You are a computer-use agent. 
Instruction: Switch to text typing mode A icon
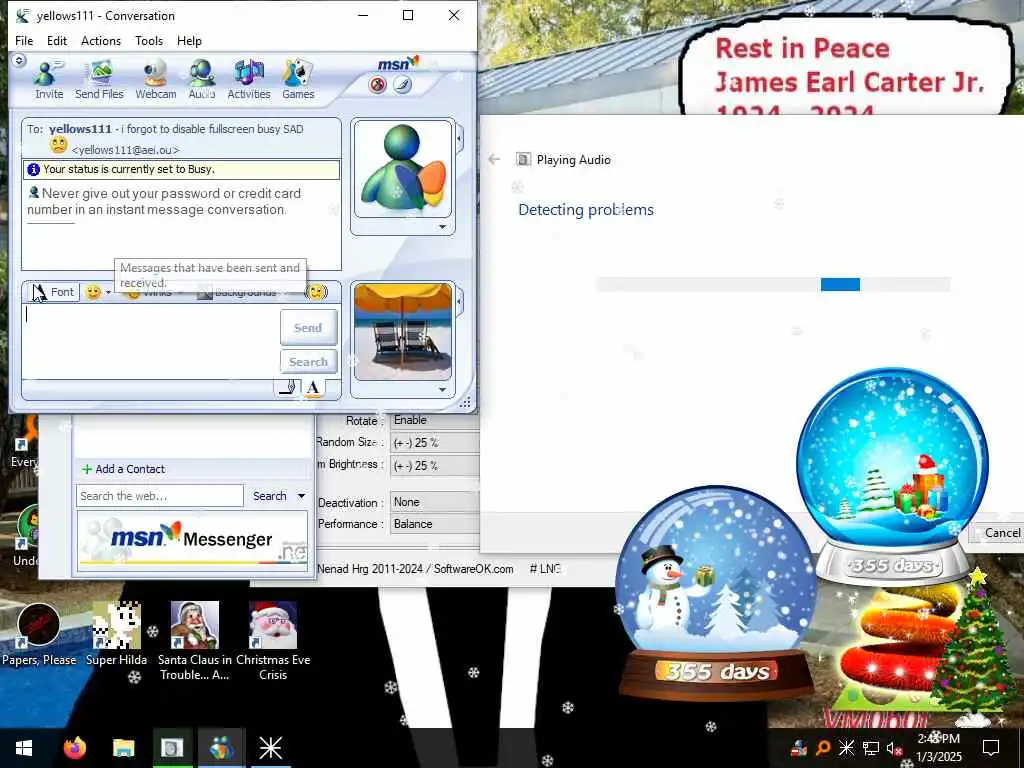313,387
